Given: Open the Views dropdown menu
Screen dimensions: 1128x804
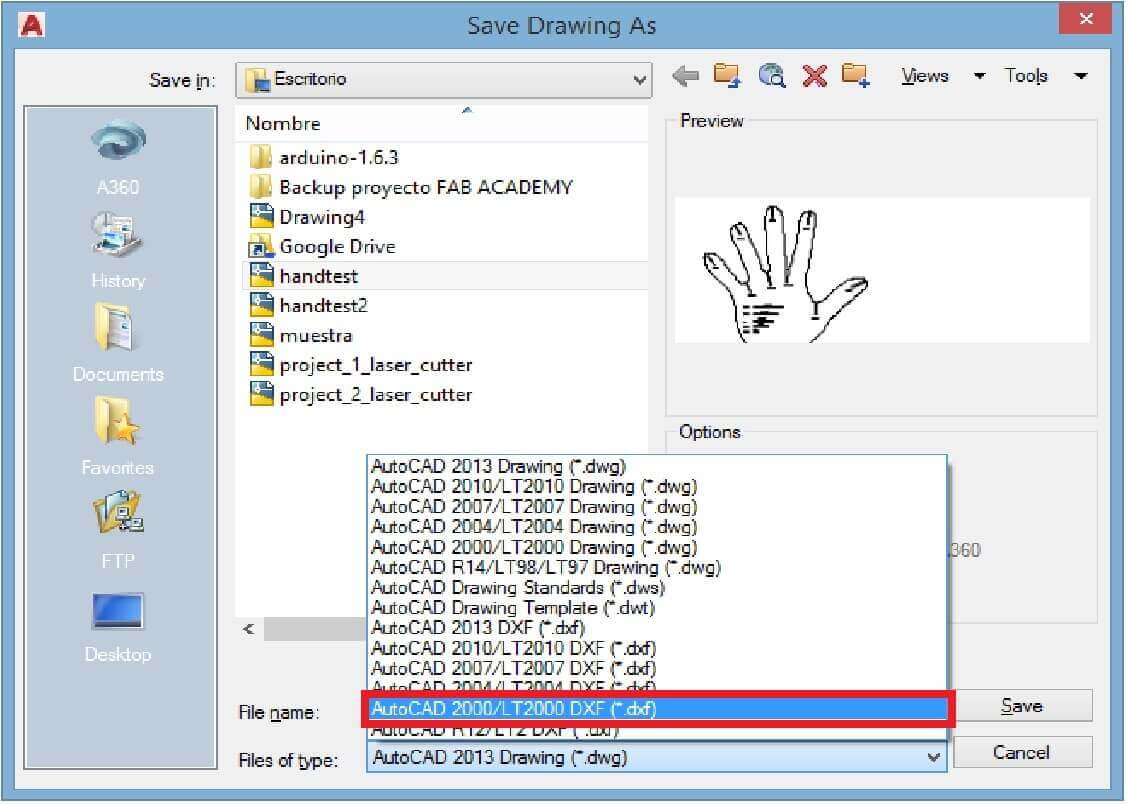Looking at the screenshot, I should pyautogui.click(x=942, y=76).
